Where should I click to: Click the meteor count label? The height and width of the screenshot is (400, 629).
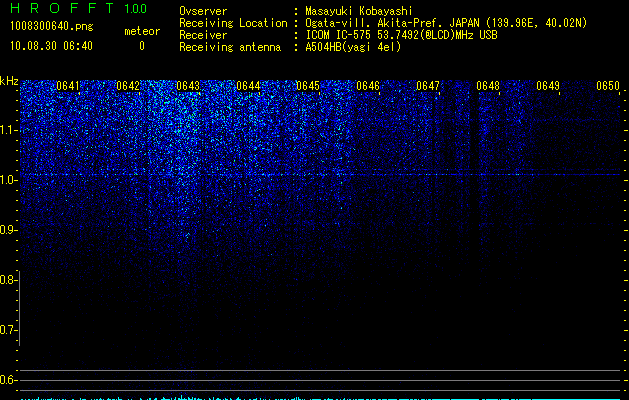pos(142,31)
